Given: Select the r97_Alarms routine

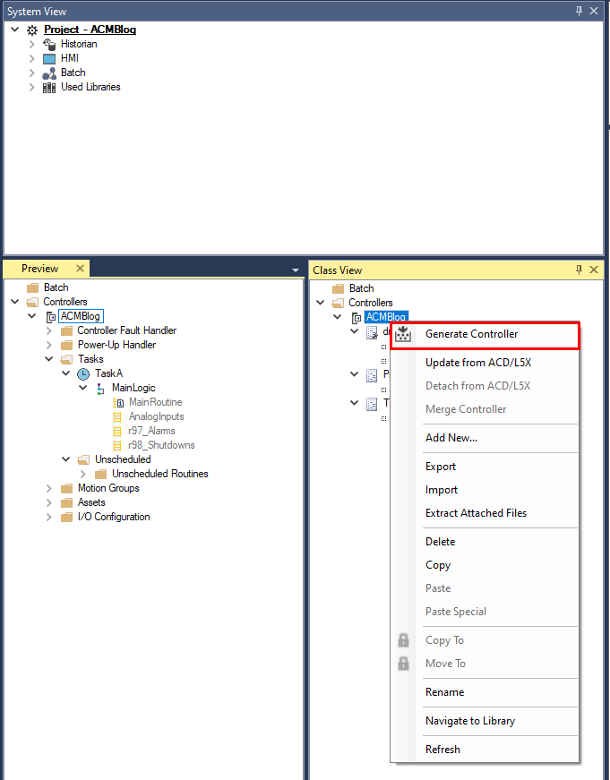Looking at the screenshot, I should [151, 431].
